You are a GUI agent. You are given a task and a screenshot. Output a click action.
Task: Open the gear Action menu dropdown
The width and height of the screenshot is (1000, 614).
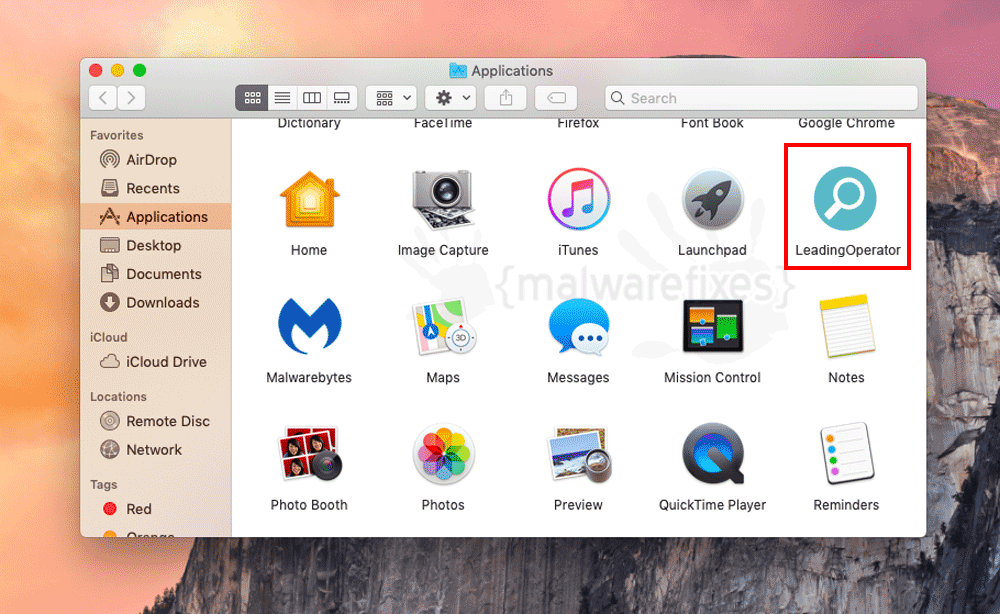point(452,98)
